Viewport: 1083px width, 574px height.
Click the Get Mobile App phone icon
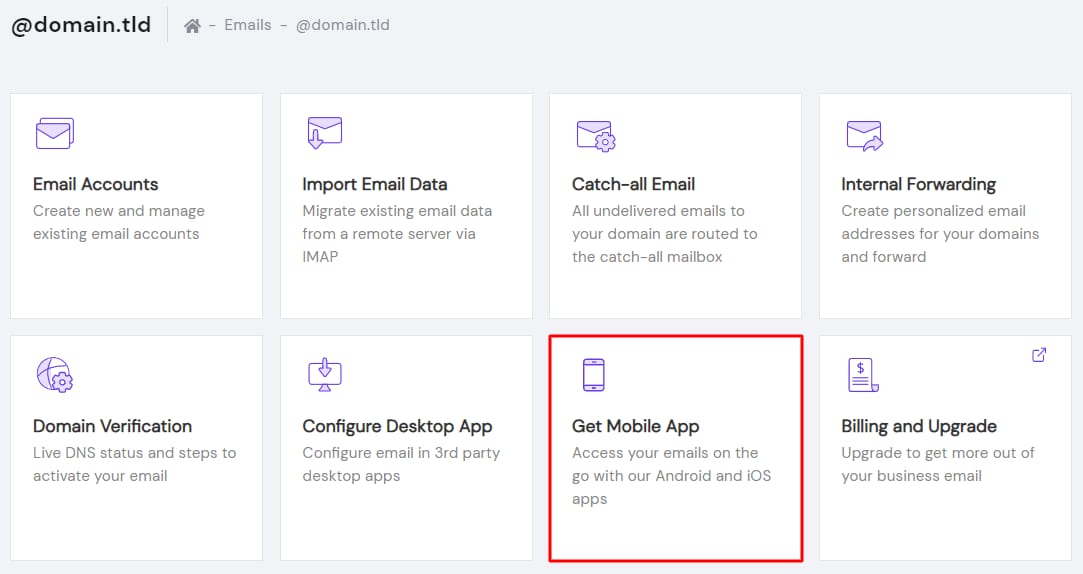[594, 374]
